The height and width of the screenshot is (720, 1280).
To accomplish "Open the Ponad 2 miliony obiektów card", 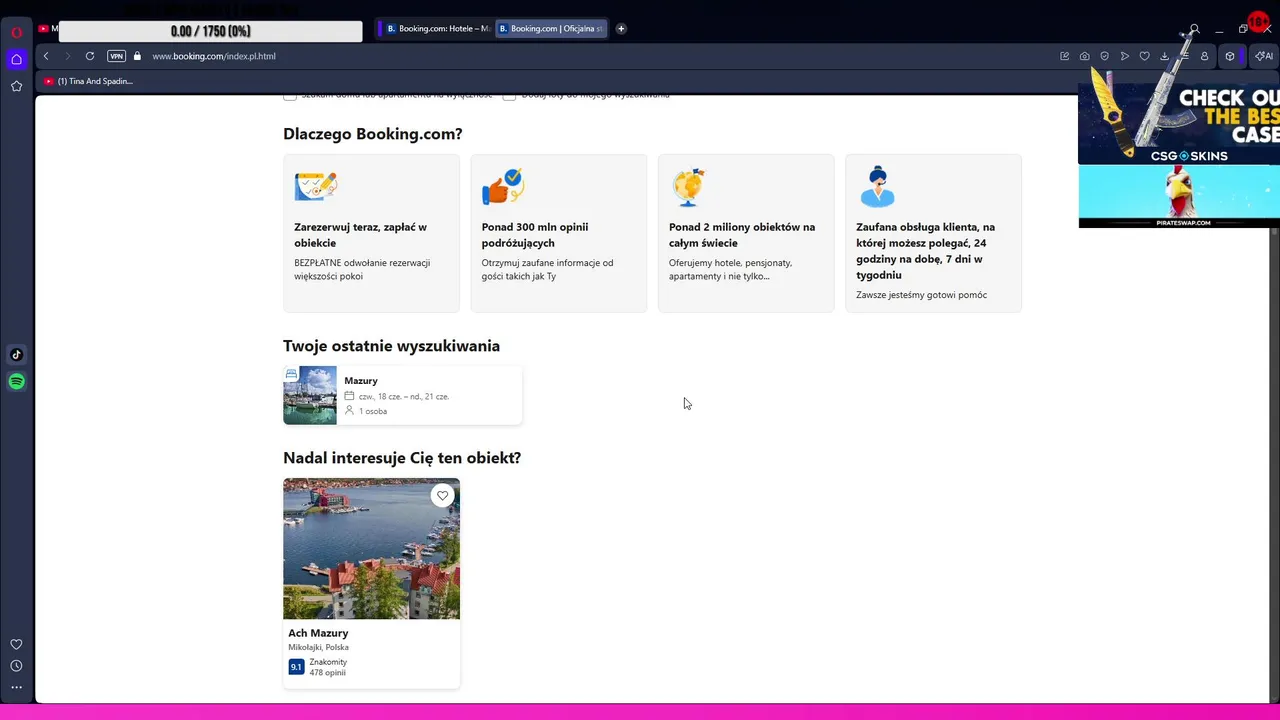I will point(746,233).
